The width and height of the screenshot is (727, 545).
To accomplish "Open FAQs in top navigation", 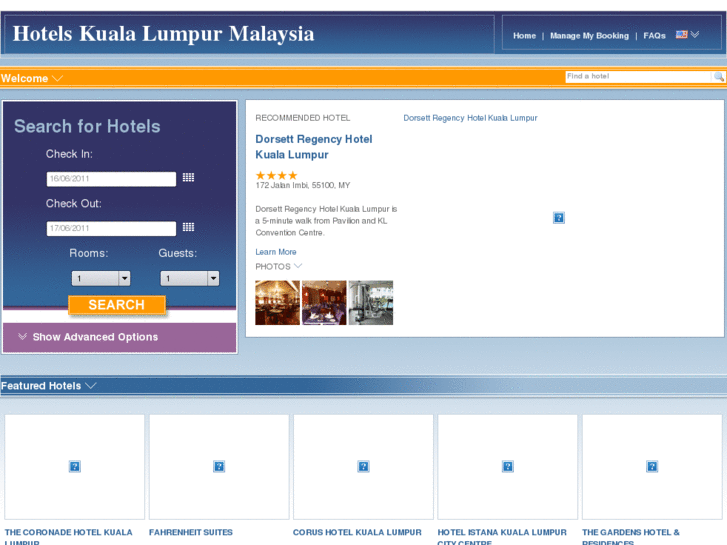I will pyautogui.click(x=654, y=36).
